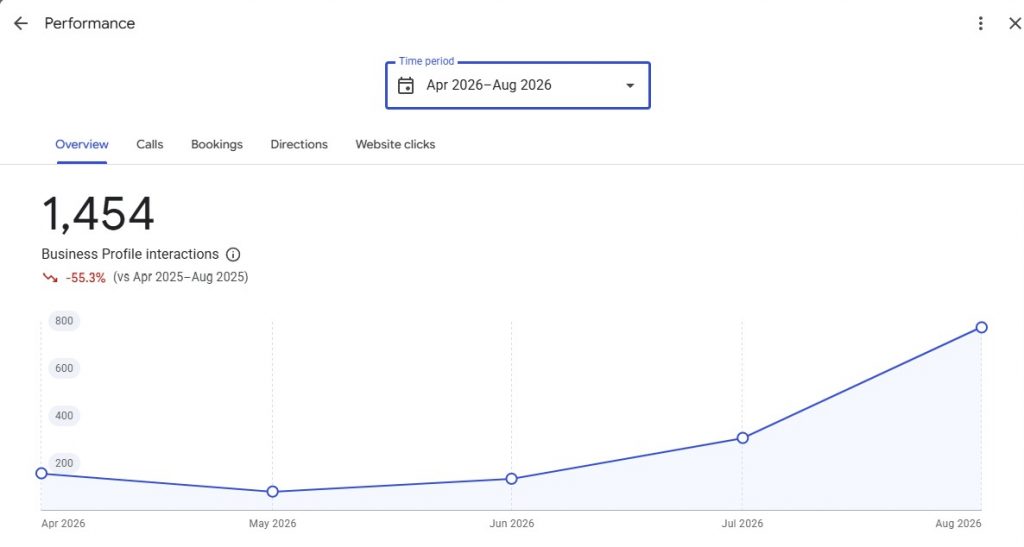
Task: Switch to the Overview tab
Action: 82,144
